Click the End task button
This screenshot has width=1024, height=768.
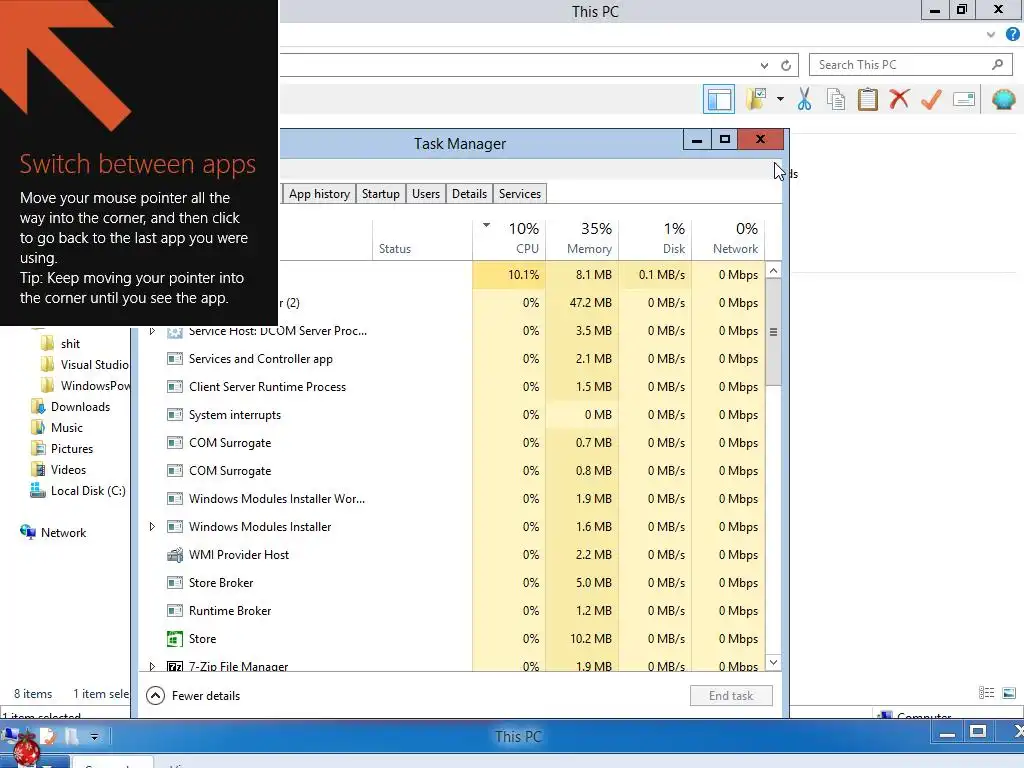click(x=731, y=696)
